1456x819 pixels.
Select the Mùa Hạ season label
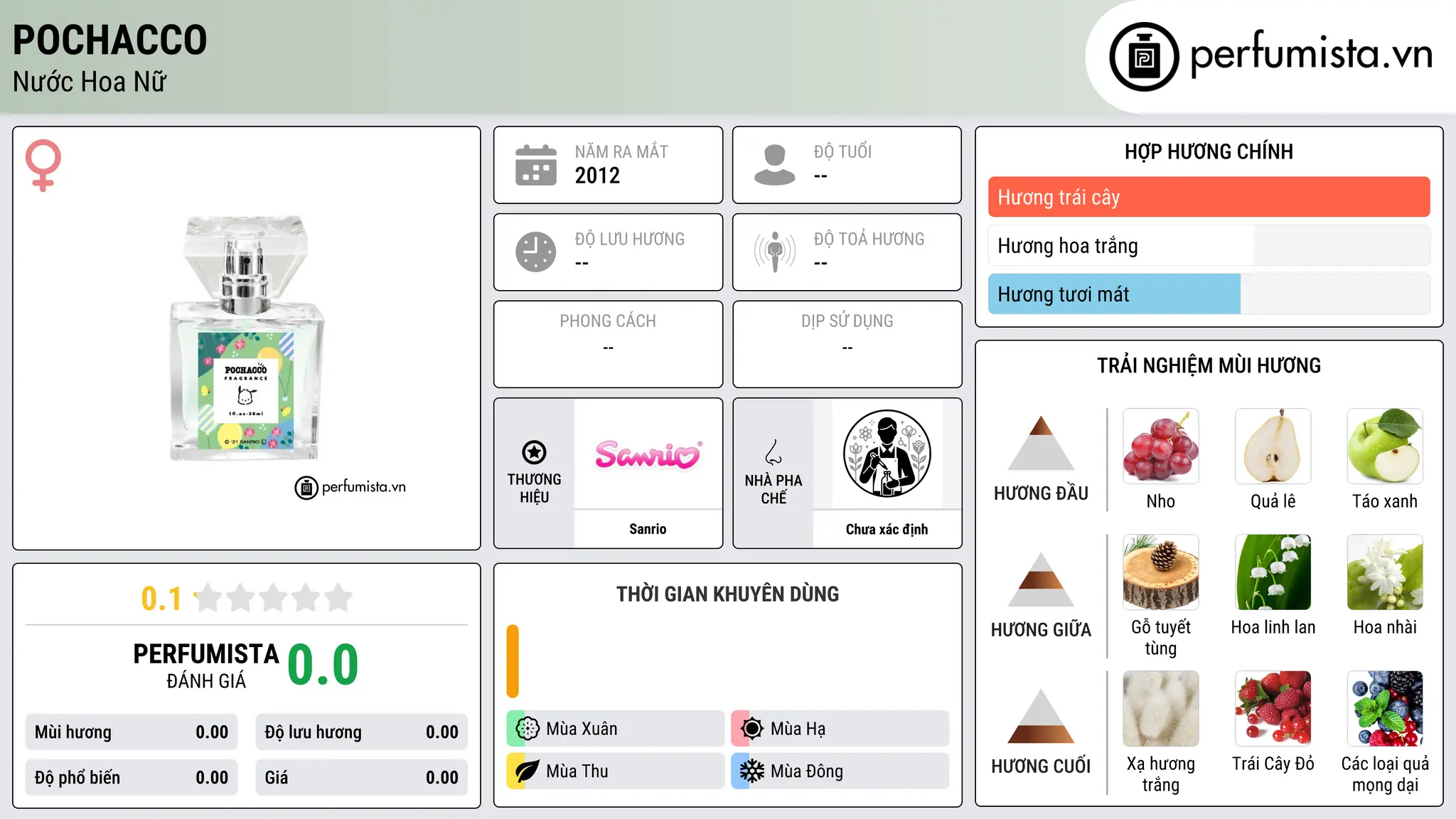point(798,729)
